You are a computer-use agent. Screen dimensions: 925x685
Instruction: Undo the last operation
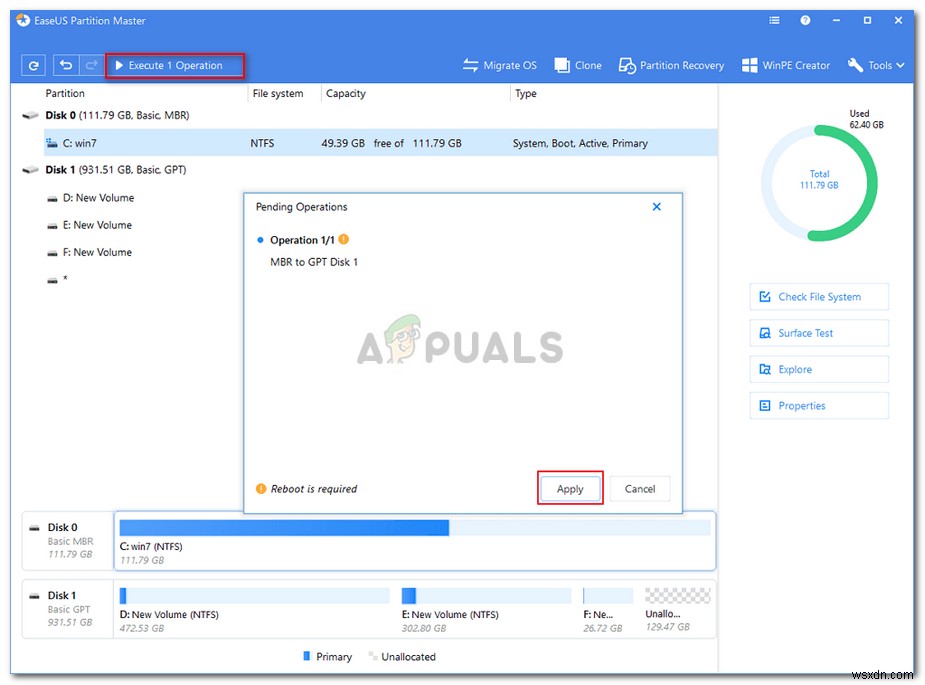point(66,65)
